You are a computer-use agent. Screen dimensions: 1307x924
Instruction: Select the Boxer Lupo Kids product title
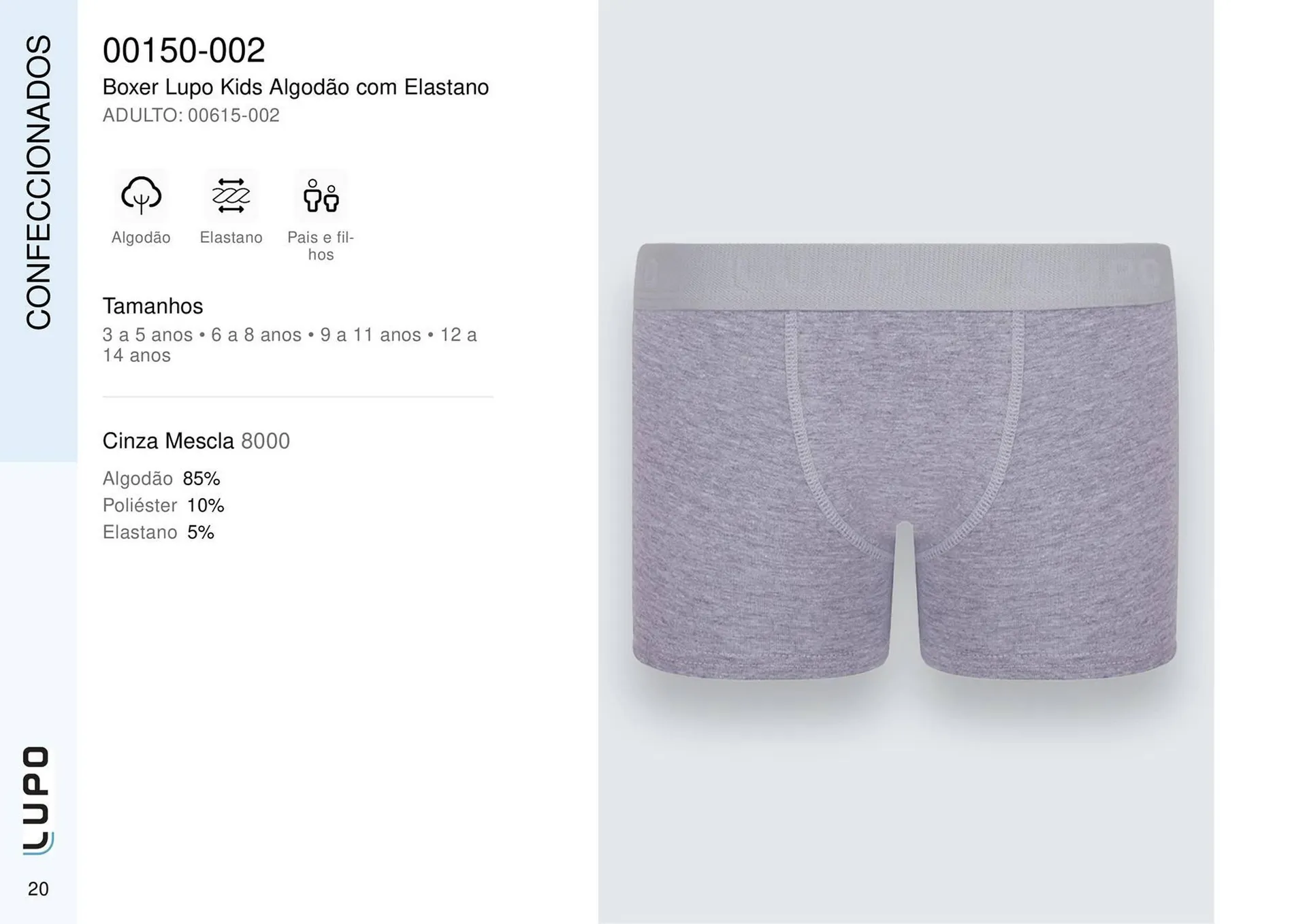click(295, 87)
